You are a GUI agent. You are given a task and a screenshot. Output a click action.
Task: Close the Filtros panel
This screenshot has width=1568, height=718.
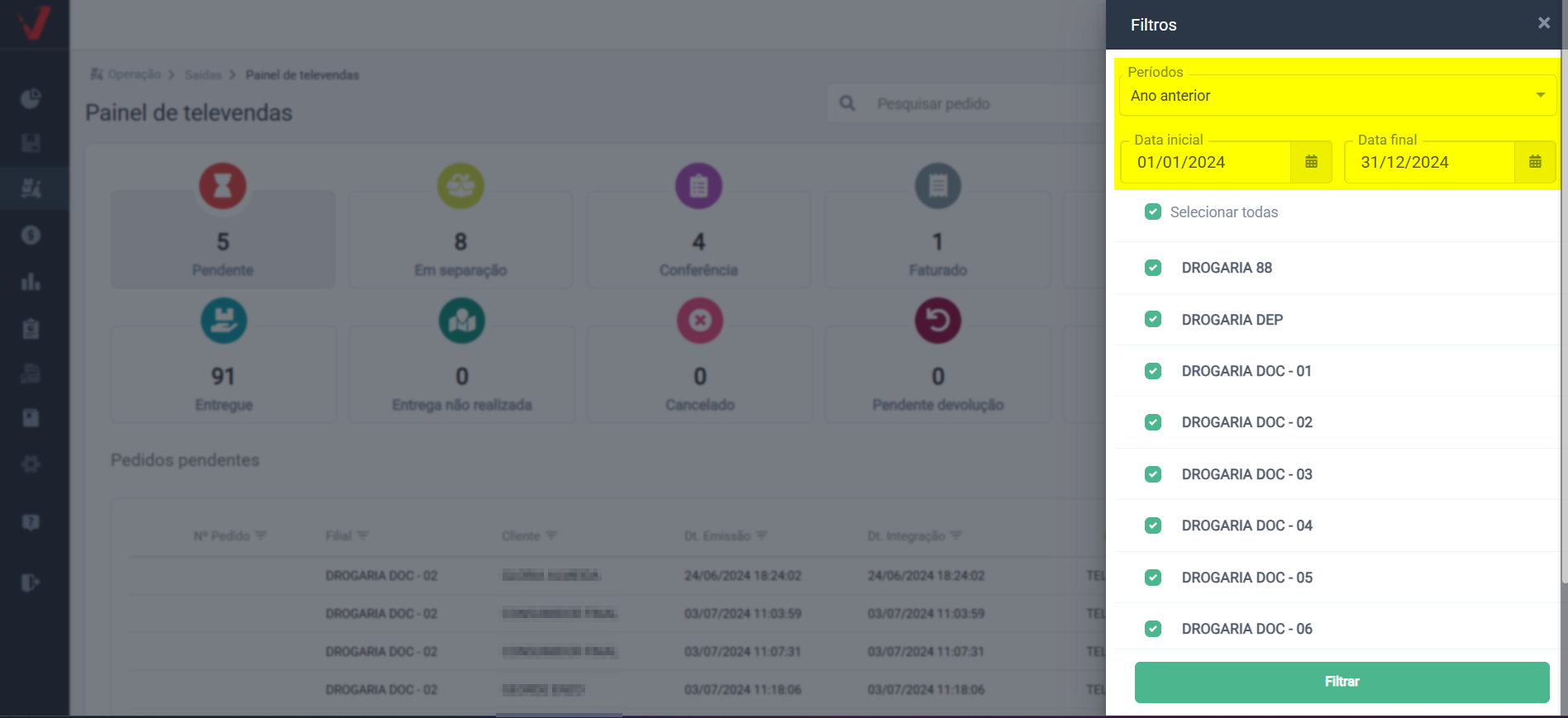[x=1543, y=23]
